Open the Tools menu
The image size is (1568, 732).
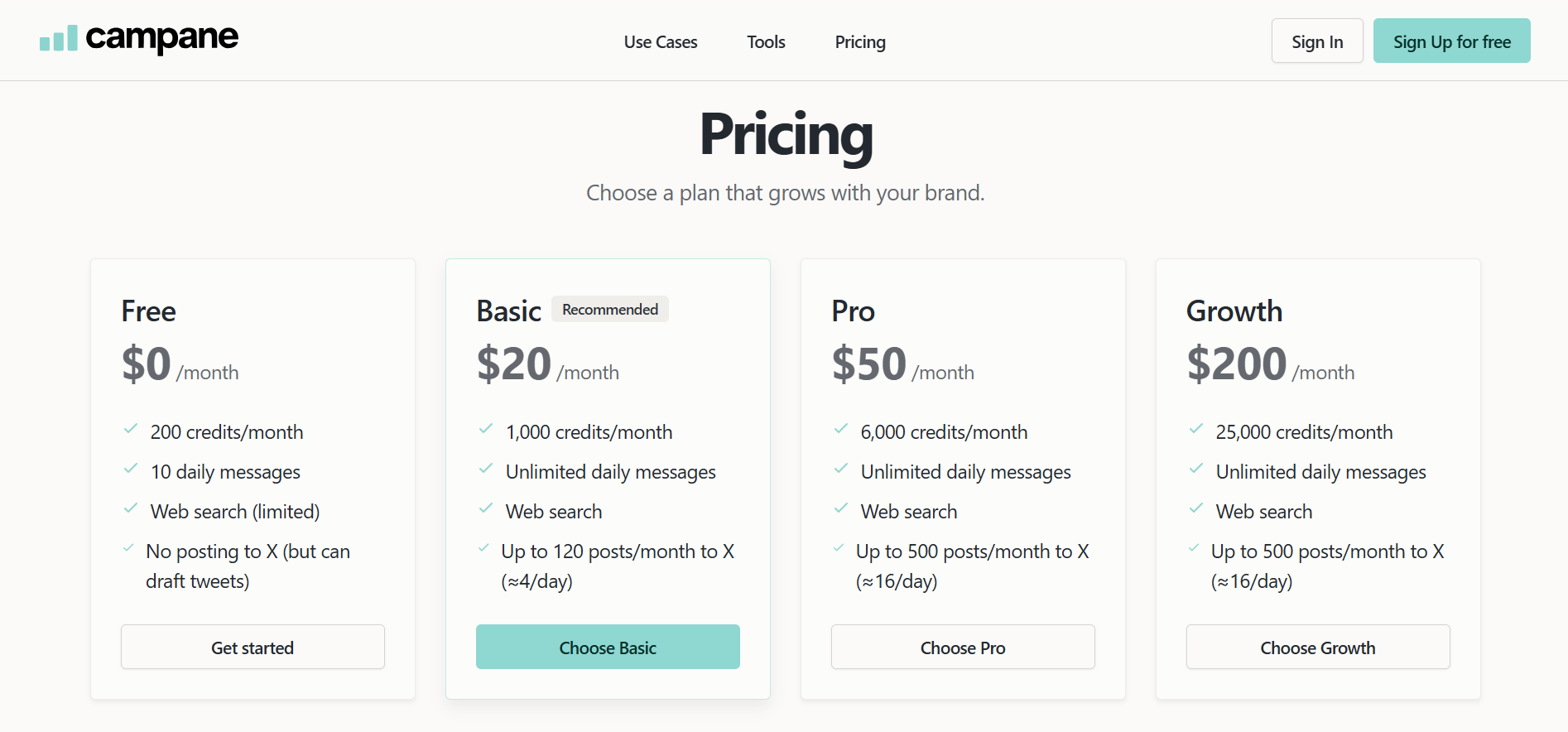tap(765, 41)
